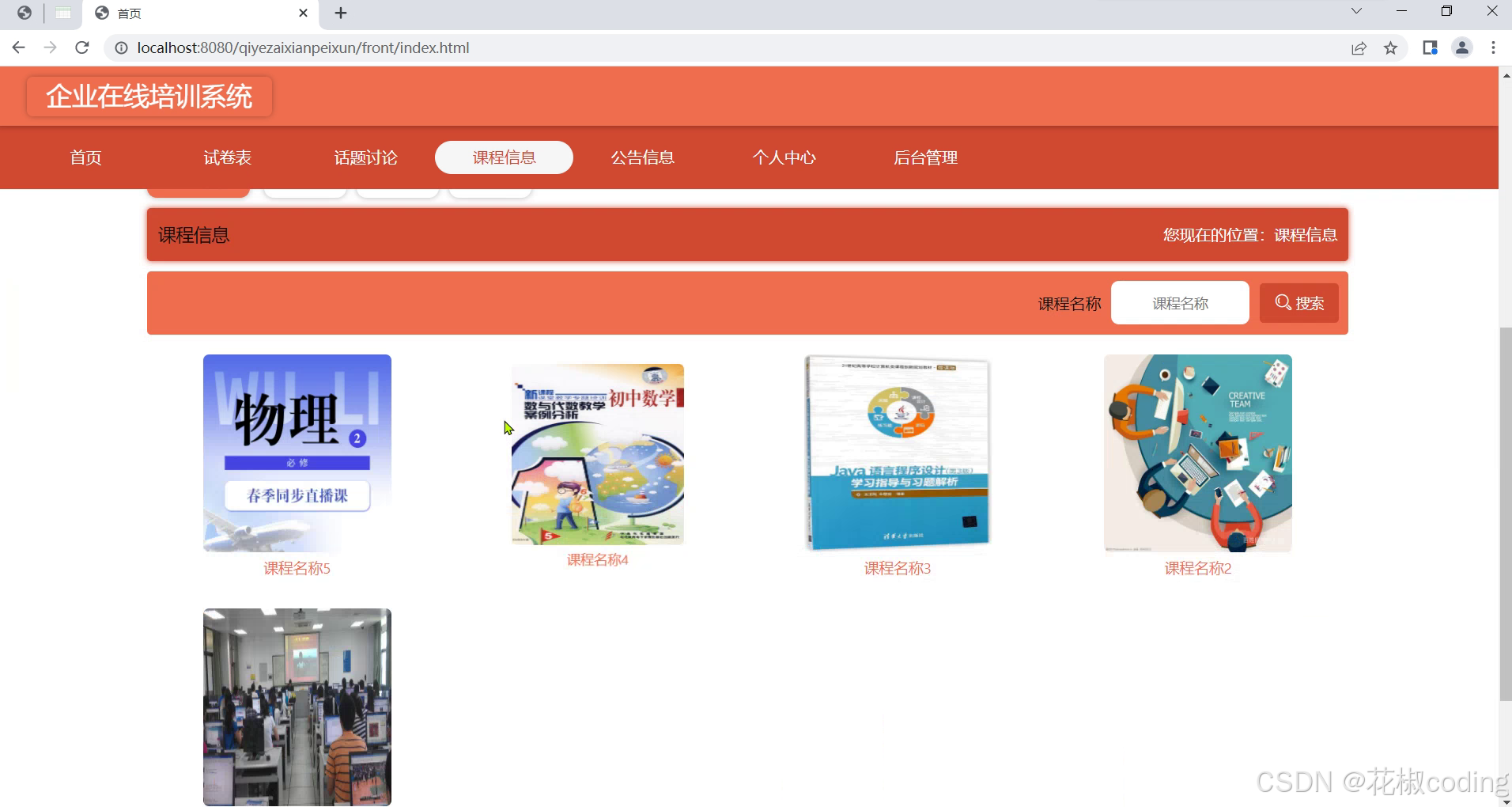This screenshot has height=807, width=1512.
Task: Click the 课程名称3 link
Action: point(898,568)
